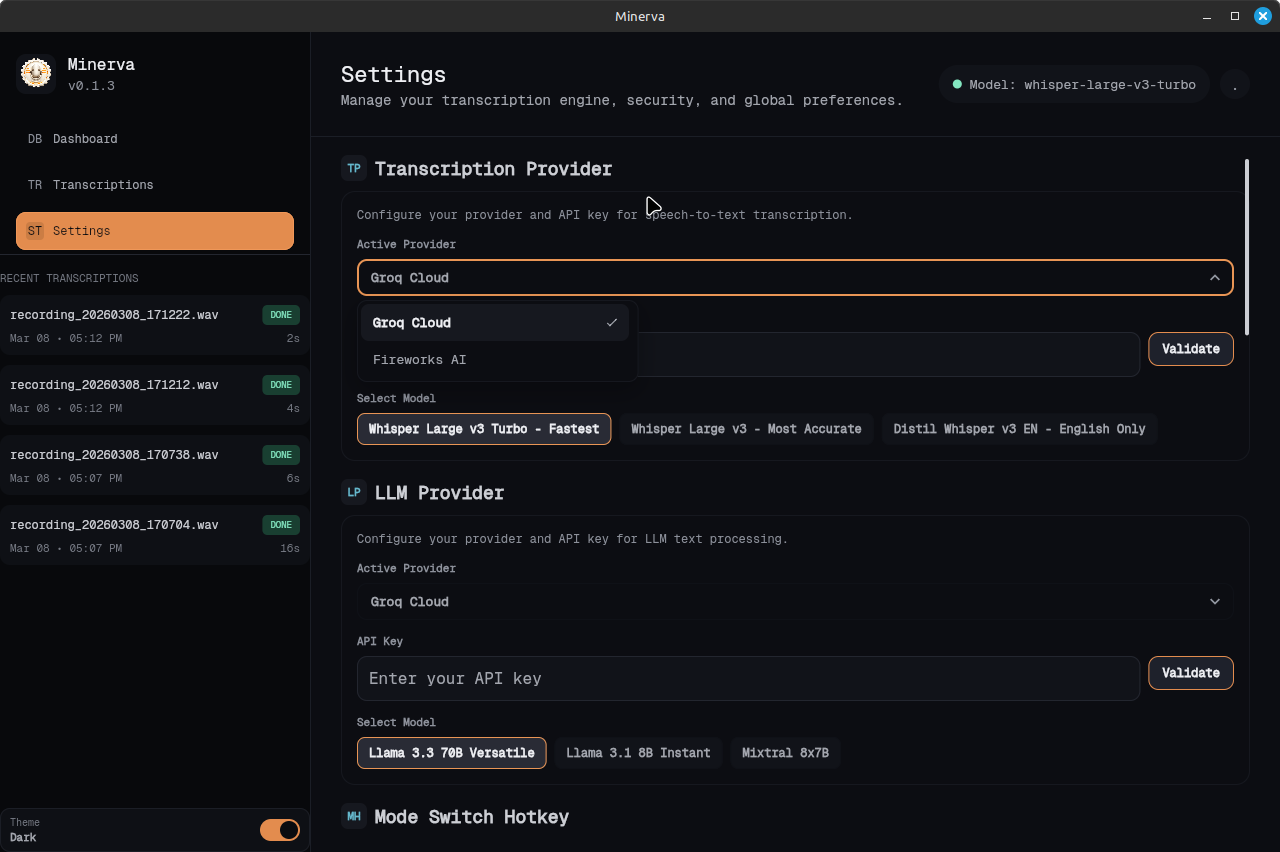Validate the transcription API key
The image size is (1280, 852).
tap(1190, 349)
